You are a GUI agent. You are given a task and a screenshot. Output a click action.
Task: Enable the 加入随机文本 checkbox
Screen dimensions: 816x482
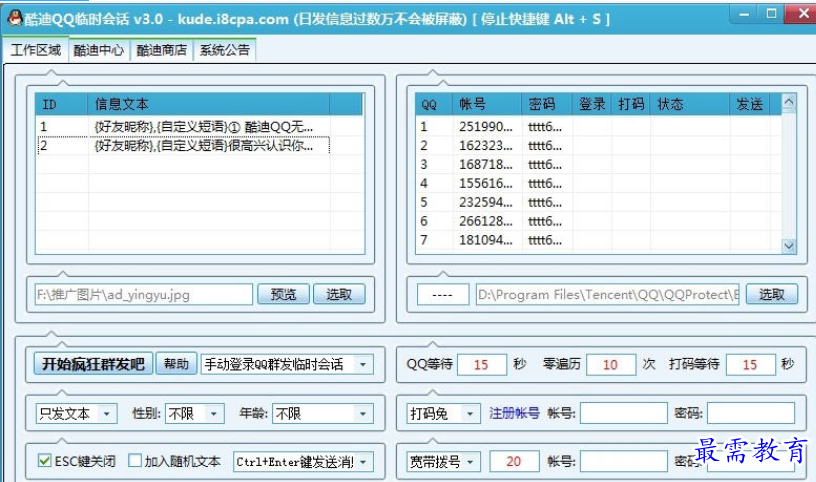point(135,461)
